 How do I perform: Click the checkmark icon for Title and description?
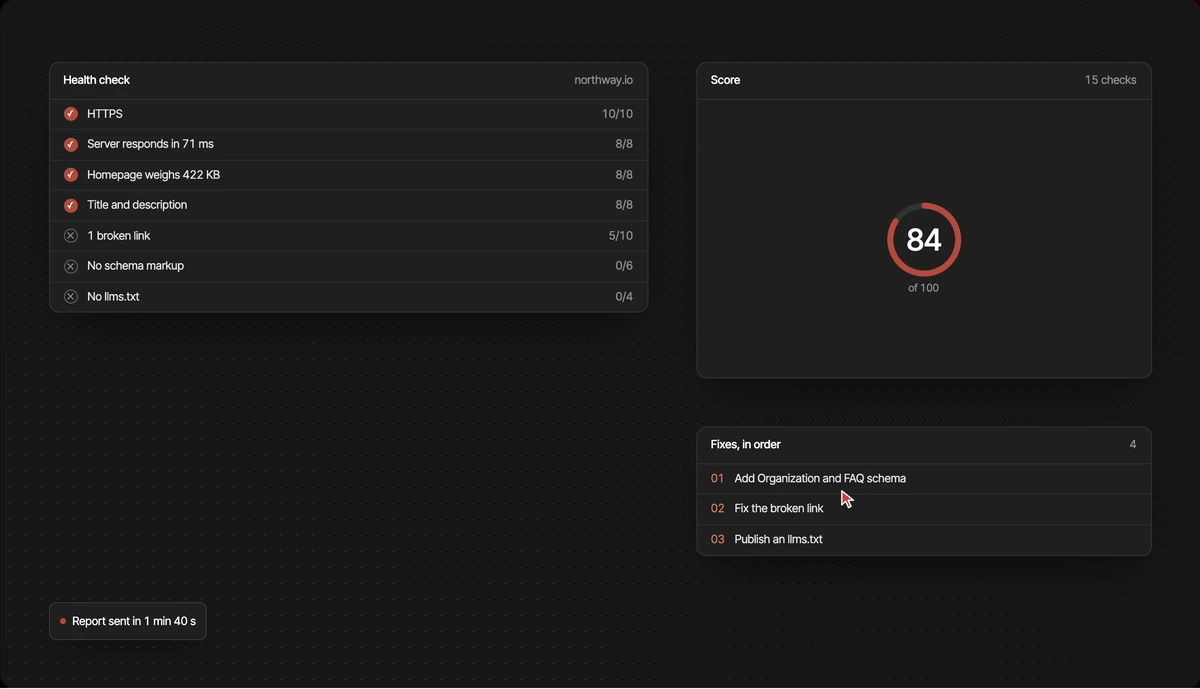click(71, 205)
